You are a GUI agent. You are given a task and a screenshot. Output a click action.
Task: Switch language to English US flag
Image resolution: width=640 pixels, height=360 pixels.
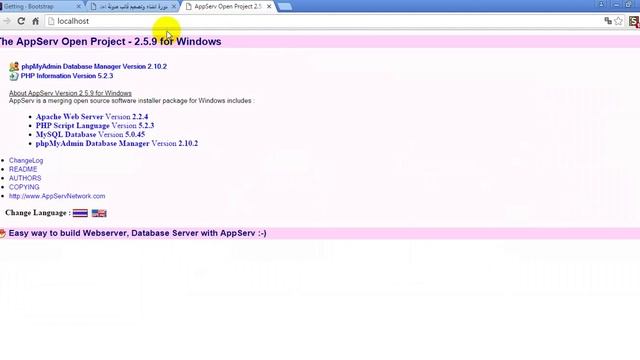tap(99, 213)
